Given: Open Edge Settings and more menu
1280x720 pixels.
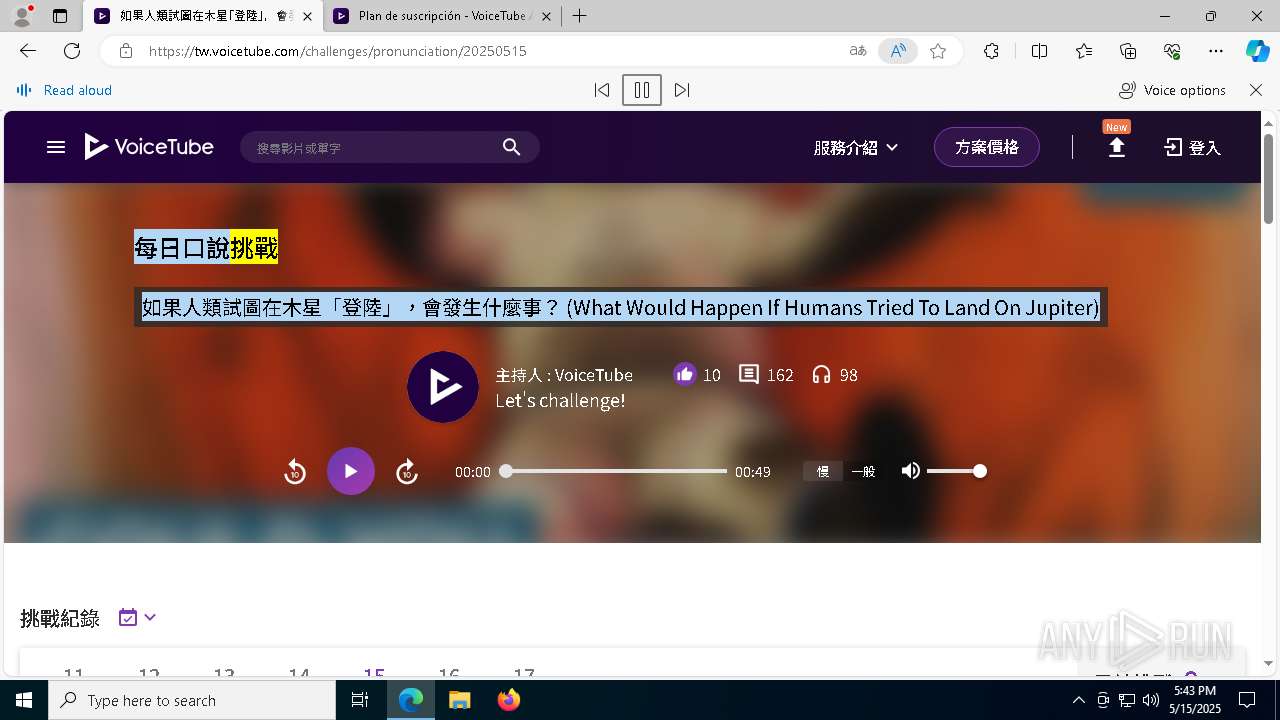Looking at the screenshot, I should [1216, 51].
